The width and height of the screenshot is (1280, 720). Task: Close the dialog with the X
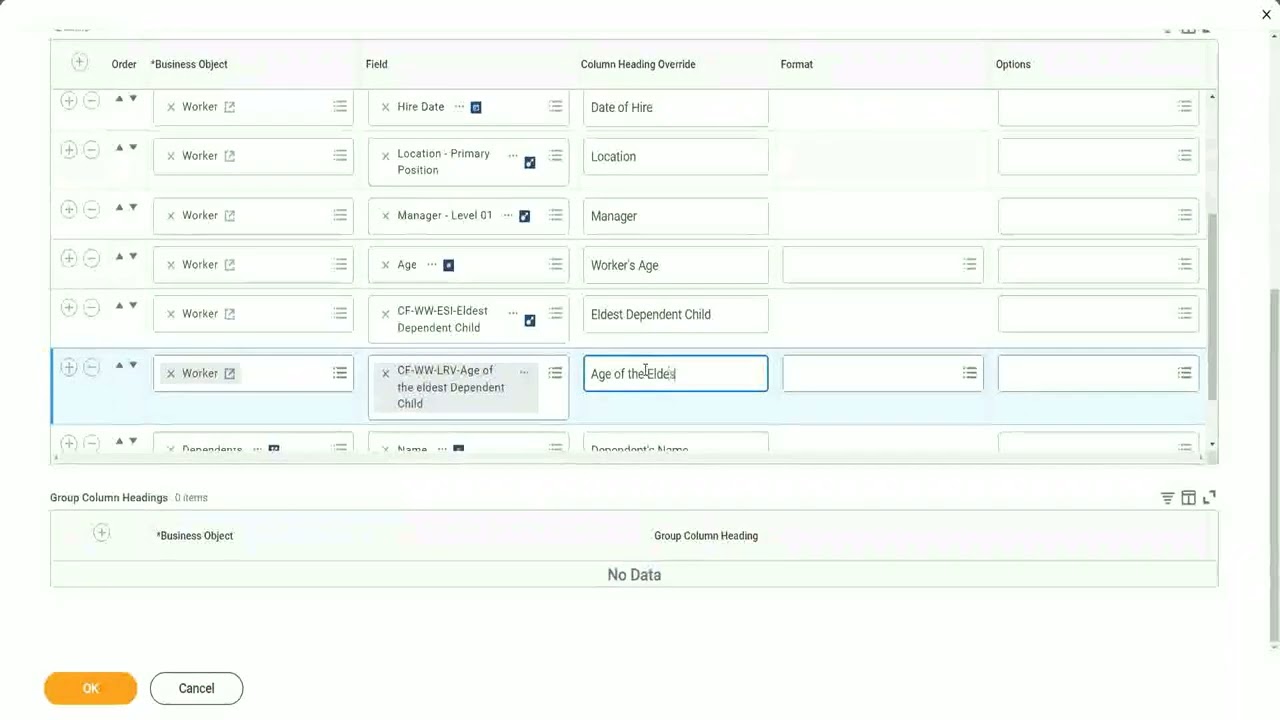pyautogui.click(x=1266, y=14)
